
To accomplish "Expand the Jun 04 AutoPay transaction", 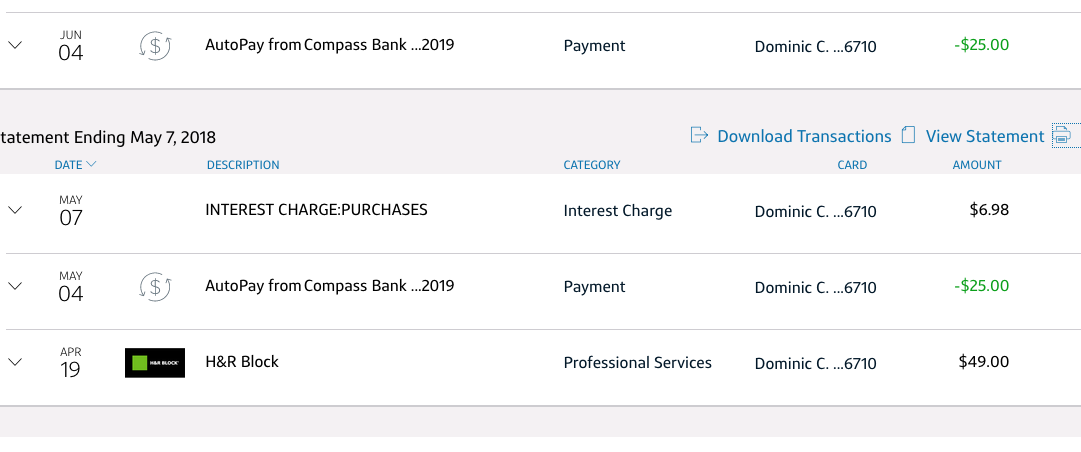I will pos(15,45).
